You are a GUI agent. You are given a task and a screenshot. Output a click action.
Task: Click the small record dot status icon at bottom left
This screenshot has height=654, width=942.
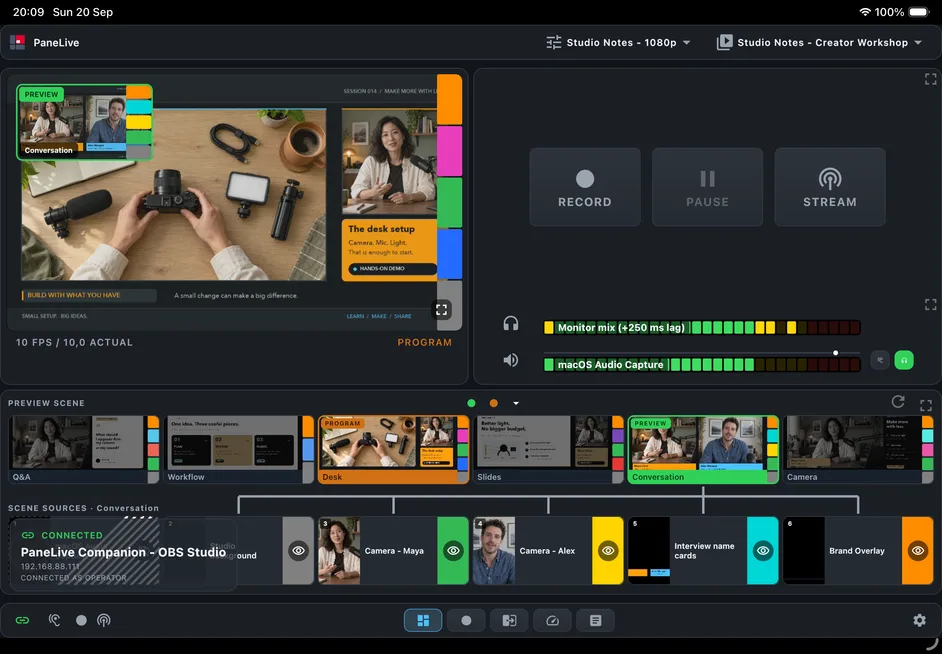[x=81, y=620]
